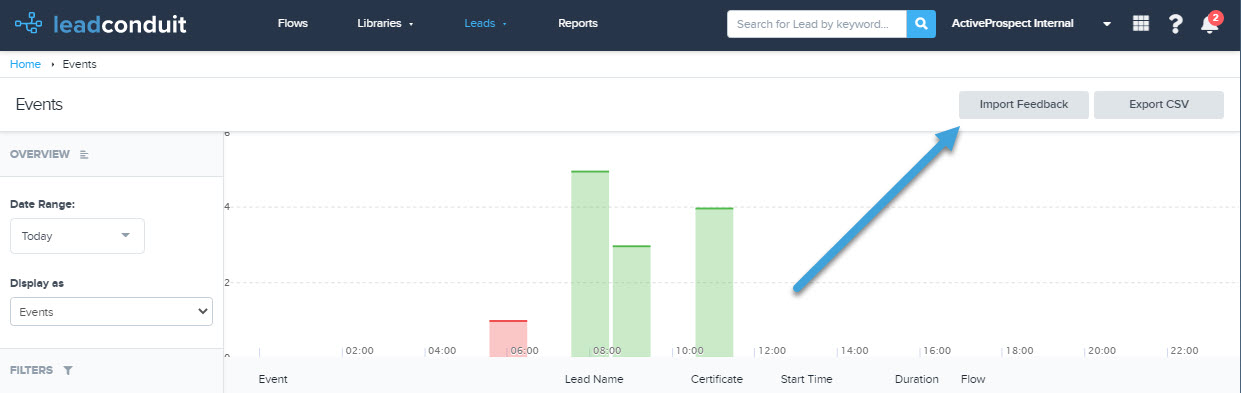The image size is (1241, 393).
Task: Open the apps grid icon
Action: [1141, 24]
